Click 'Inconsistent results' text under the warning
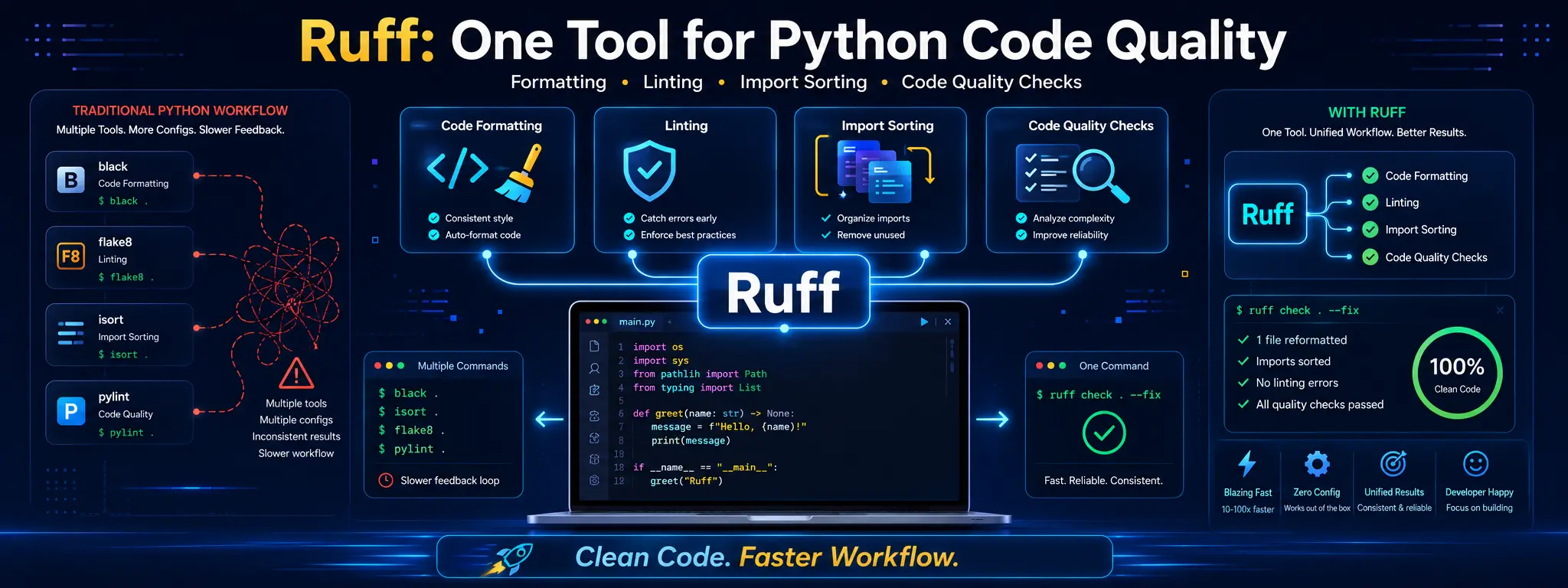The height and width of the screenshot is (588, 1568). tap(296, 436)
